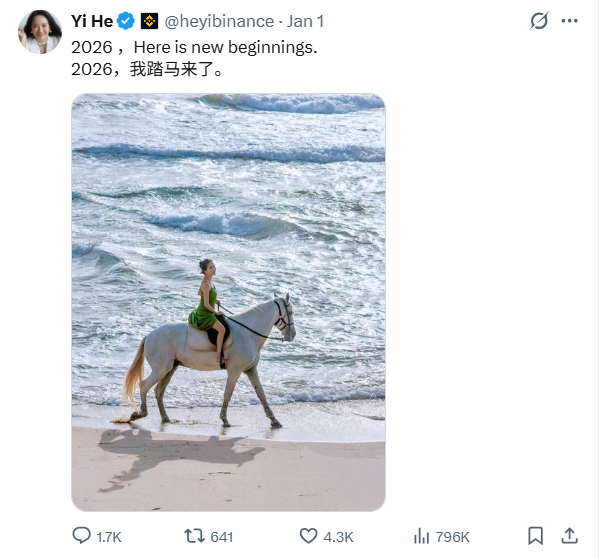
Task: Click the yellow Binance affiliation badge
Action: pos(149,21)
